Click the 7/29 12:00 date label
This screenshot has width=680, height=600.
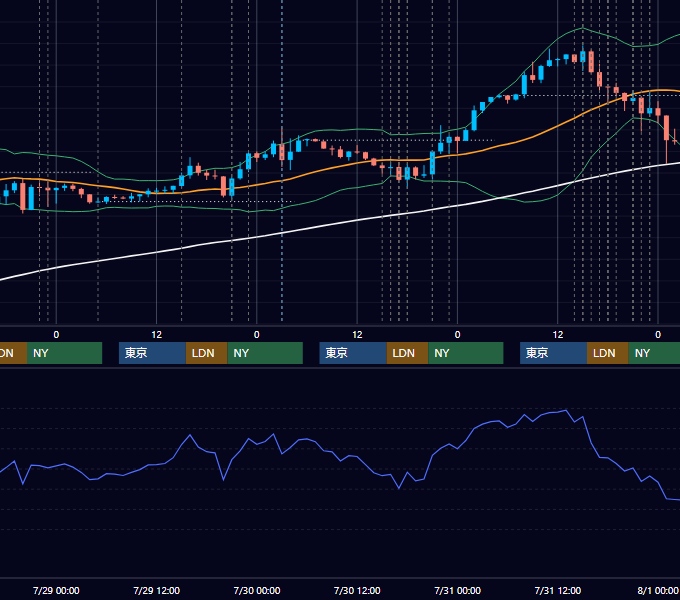pyautogui.click(x=156, y=590)
